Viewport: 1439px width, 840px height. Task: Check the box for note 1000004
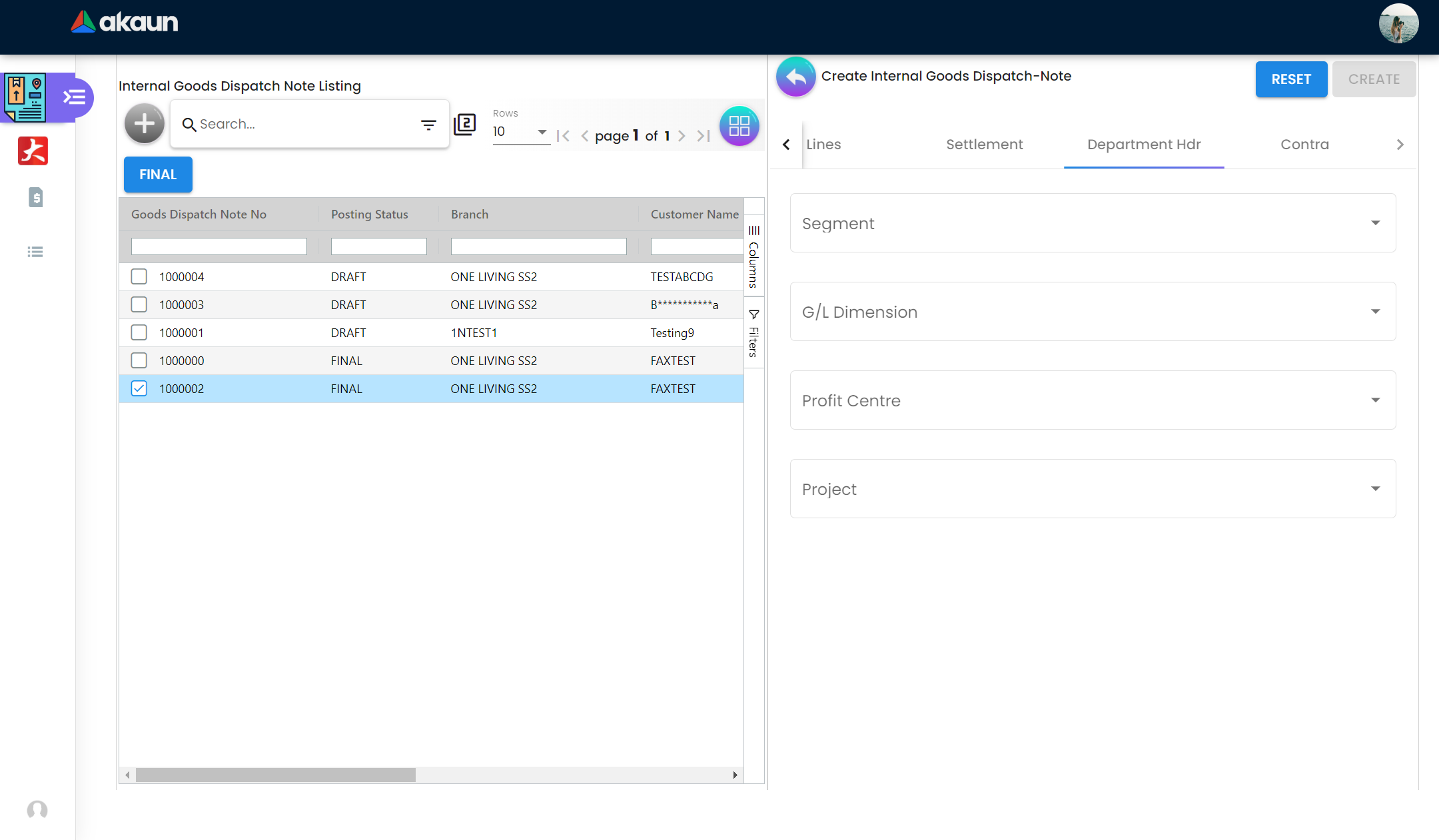[139, 276]
